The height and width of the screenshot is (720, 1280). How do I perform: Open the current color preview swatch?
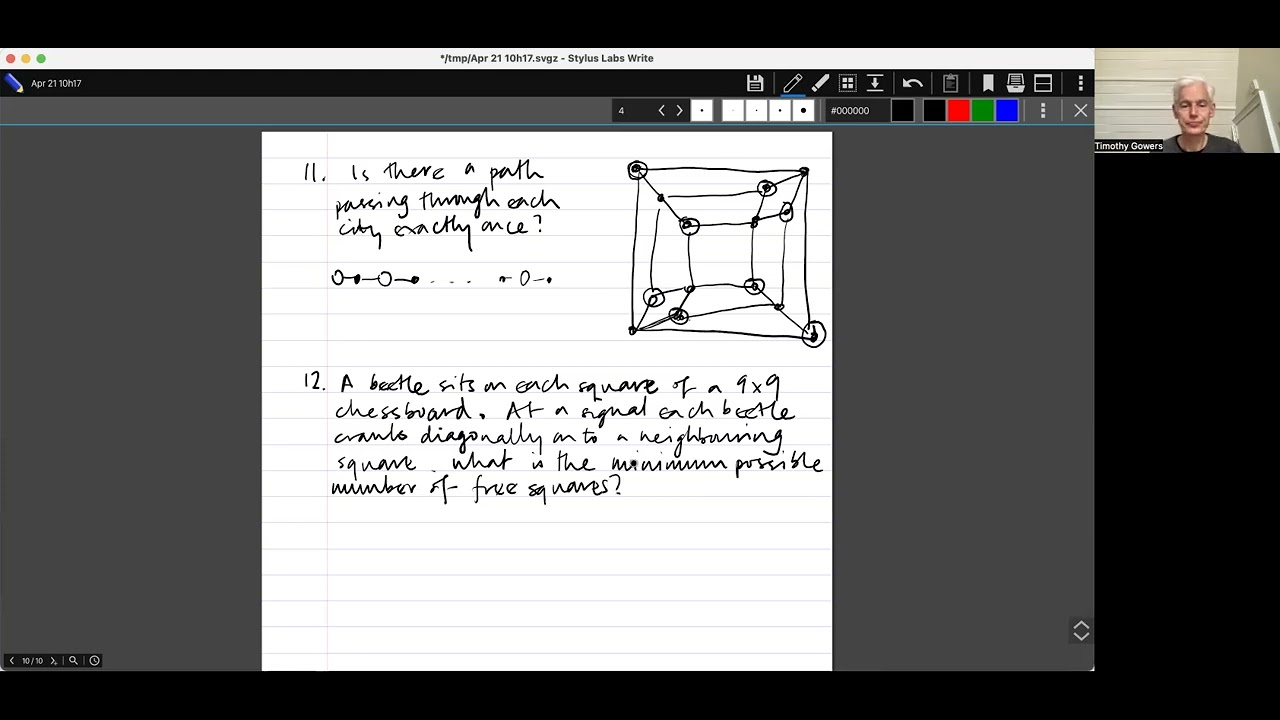(903, 111)
